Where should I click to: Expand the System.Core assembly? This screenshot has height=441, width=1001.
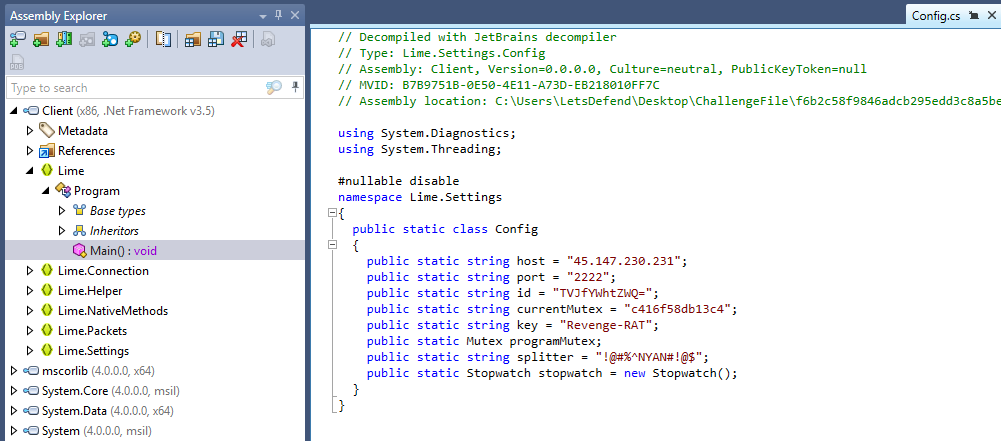(13, 391)
